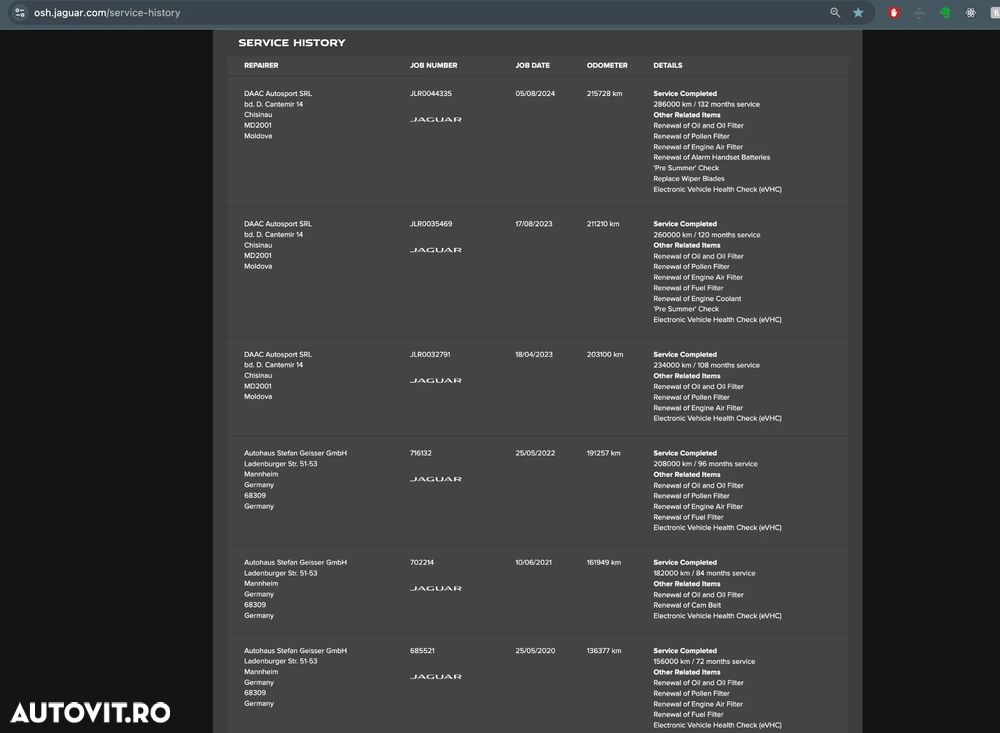This screenshot has width=1000, height=733.
Task: Click odometer reading 215728 km
Action: click(605, 93)
